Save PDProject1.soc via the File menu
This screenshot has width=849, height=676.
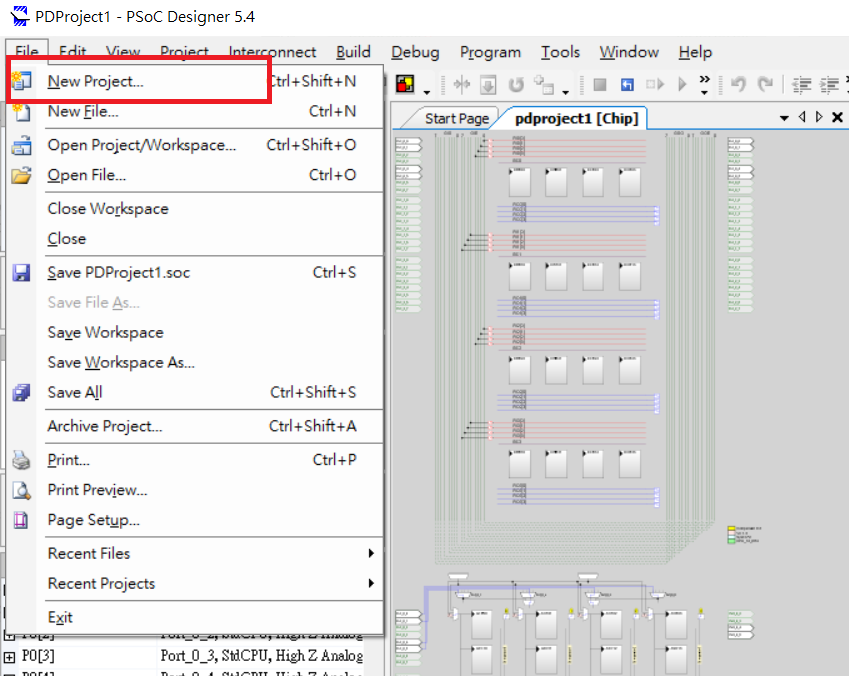[x=195, y=272]
